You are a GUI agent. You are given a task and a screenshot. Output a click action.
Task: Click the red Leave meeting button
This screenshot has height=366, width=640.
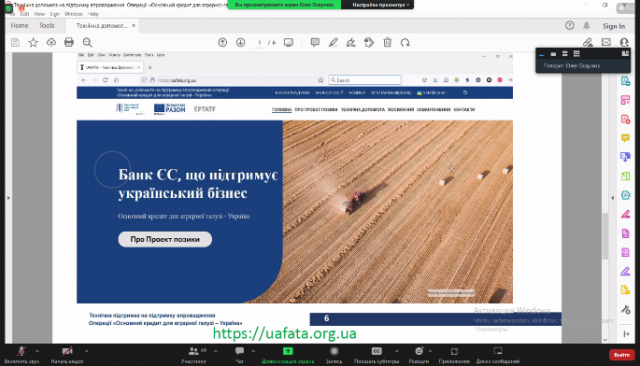(x=622, y=355)
